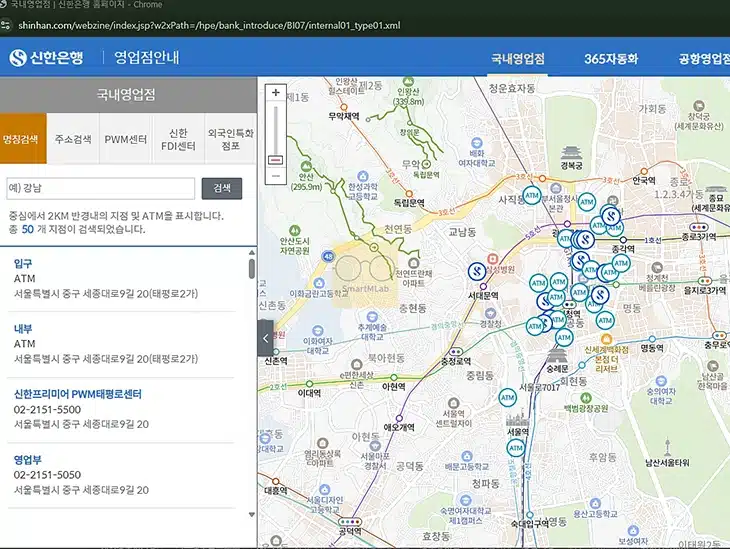Select Shinhan branch marker above 서대문역
Viewport: 730px width, 549px height.
tap(477, 271)
